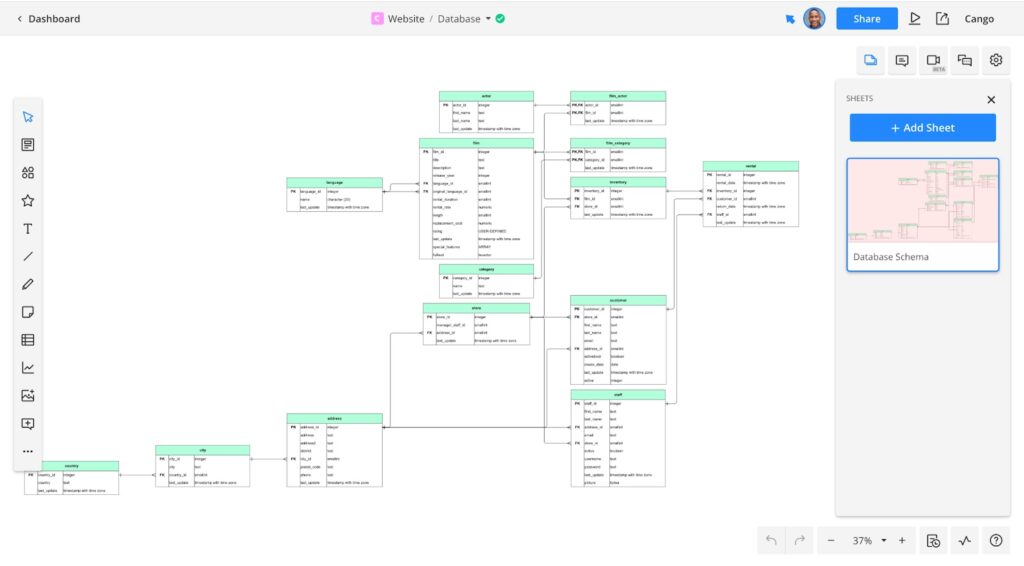
Task: Go back to Dashboard
Action: click(48, 18)
